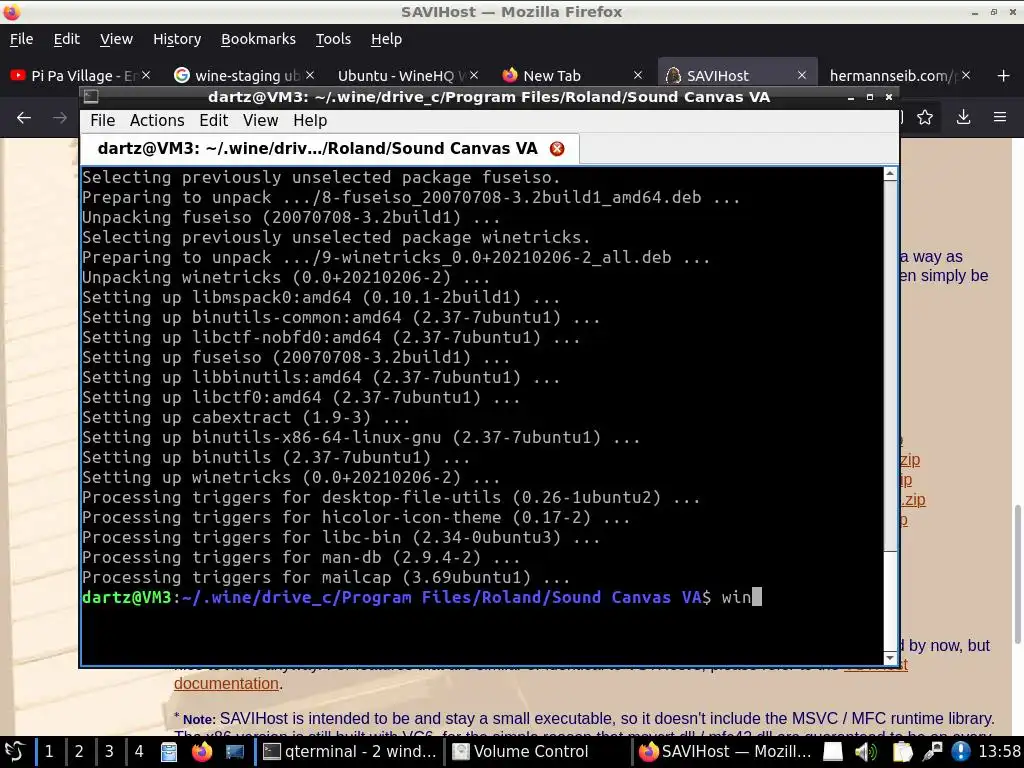Go back in Firefox
The image size is (1024, 768).
pos(24,118)
